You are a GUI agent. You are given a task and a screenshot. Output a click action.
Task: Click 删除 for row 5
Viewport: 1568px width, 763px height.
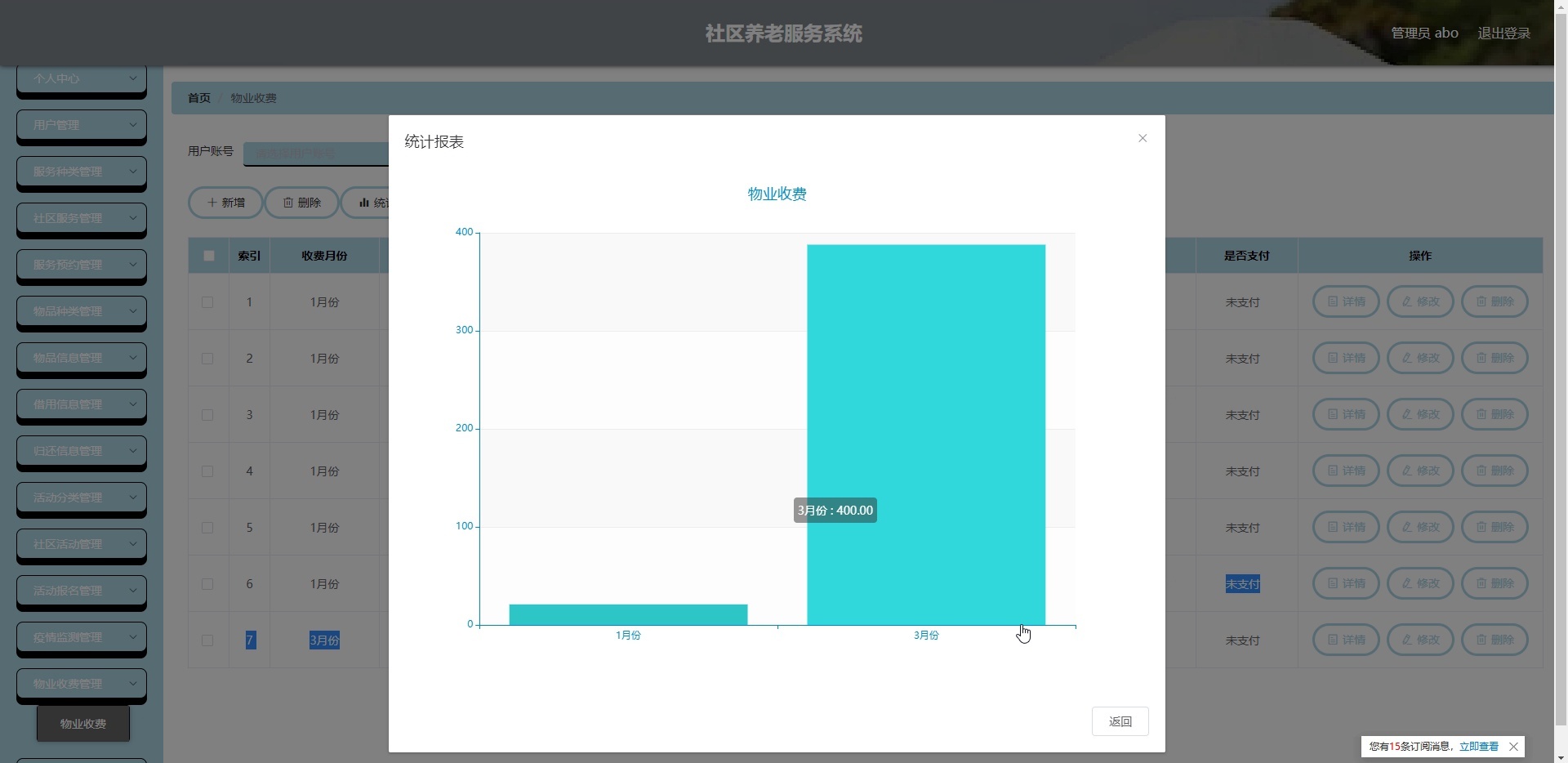[x=1494, y=527]
